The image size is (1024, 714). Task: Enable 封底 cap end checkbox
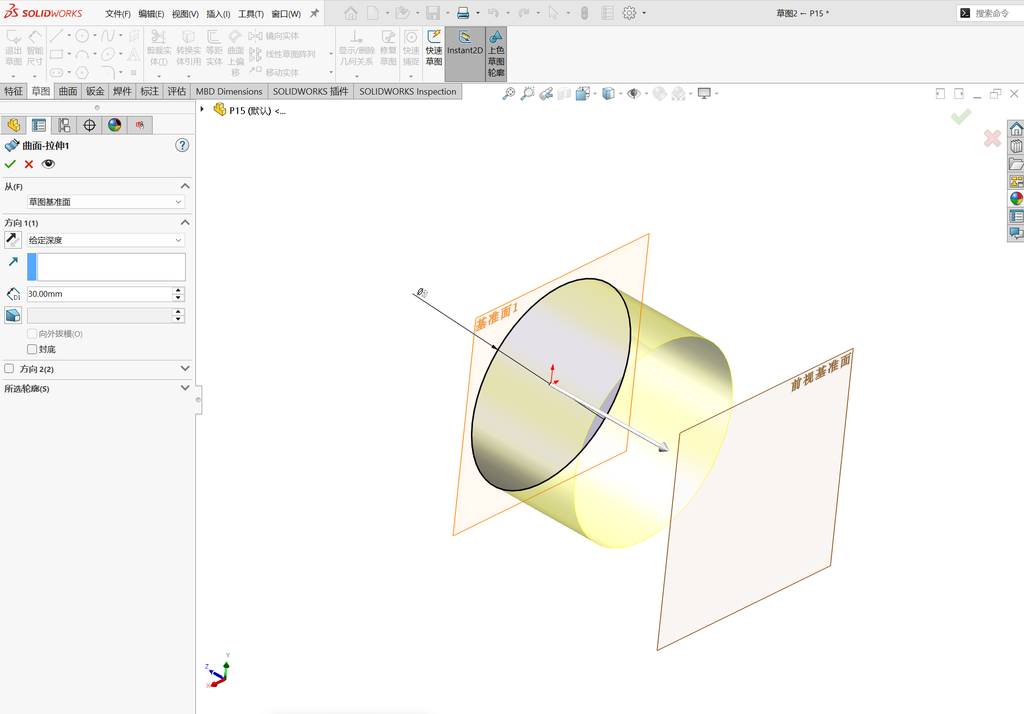pos(32,349)
